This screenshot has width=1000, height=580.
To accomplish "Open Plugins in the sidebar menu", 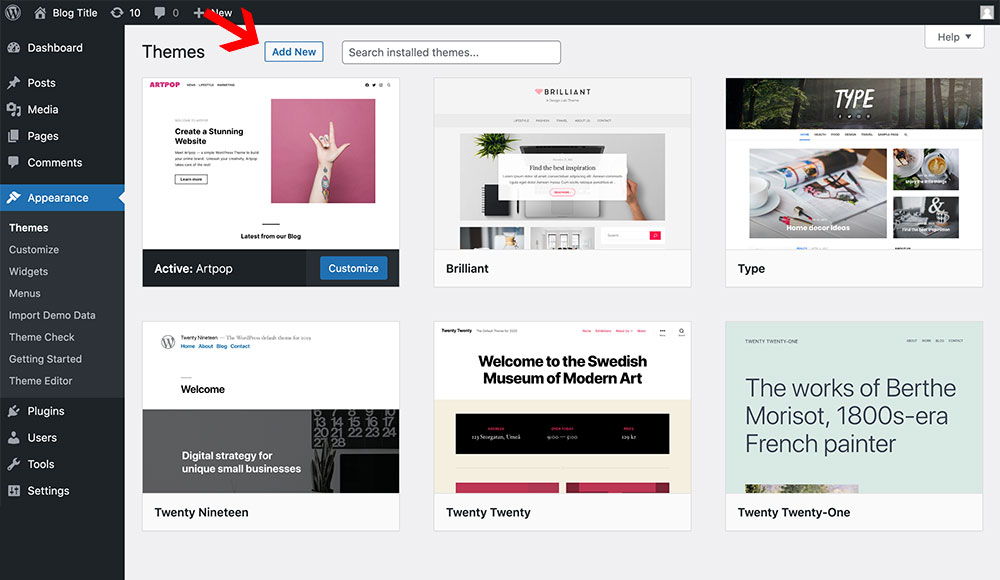I will click(x=46, y=411).
